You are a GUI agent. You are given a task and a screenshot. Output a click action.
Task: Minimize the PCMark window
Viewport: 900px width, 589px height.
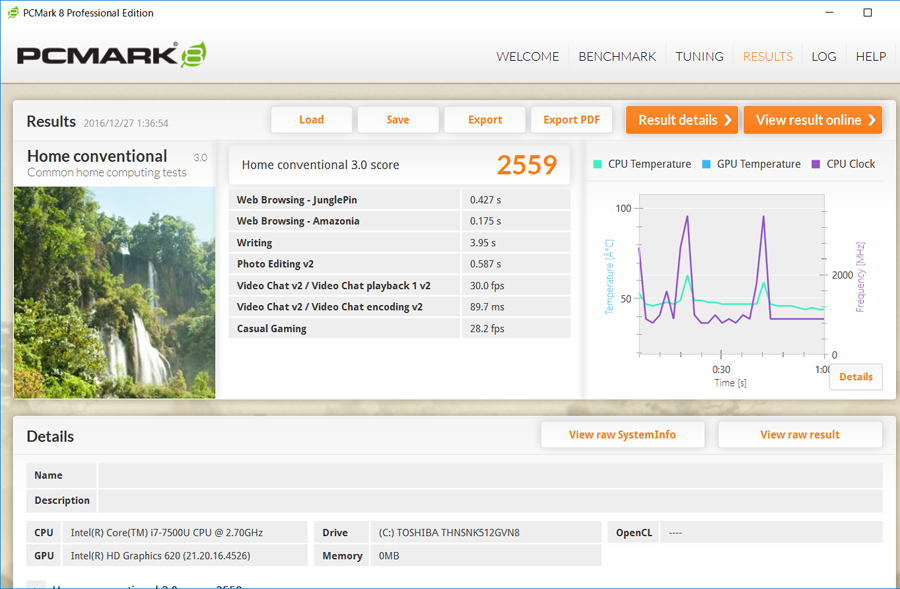(829, 13)
